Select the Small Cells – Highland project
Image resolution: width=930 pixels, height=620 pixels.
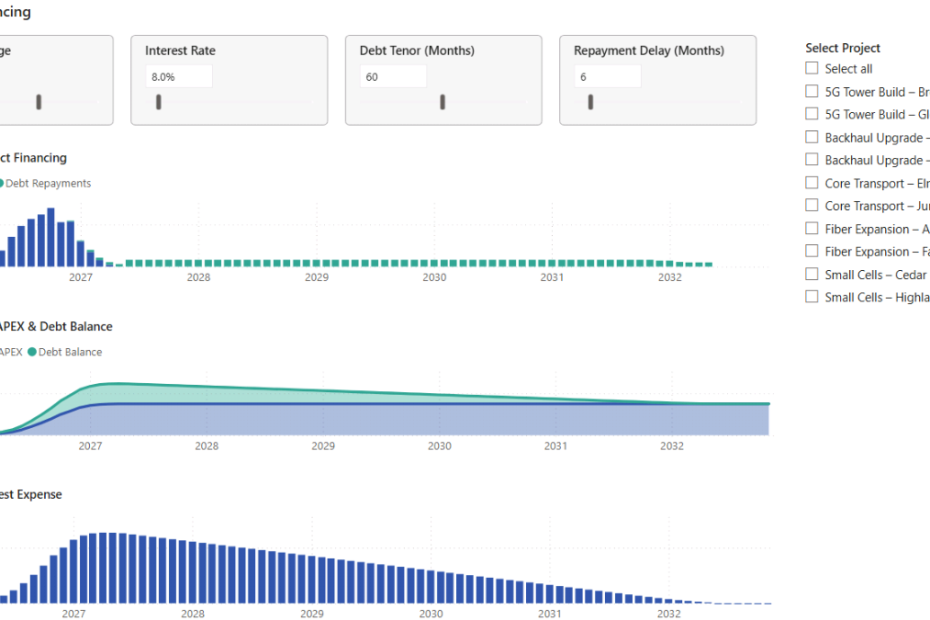click(811, 297)
